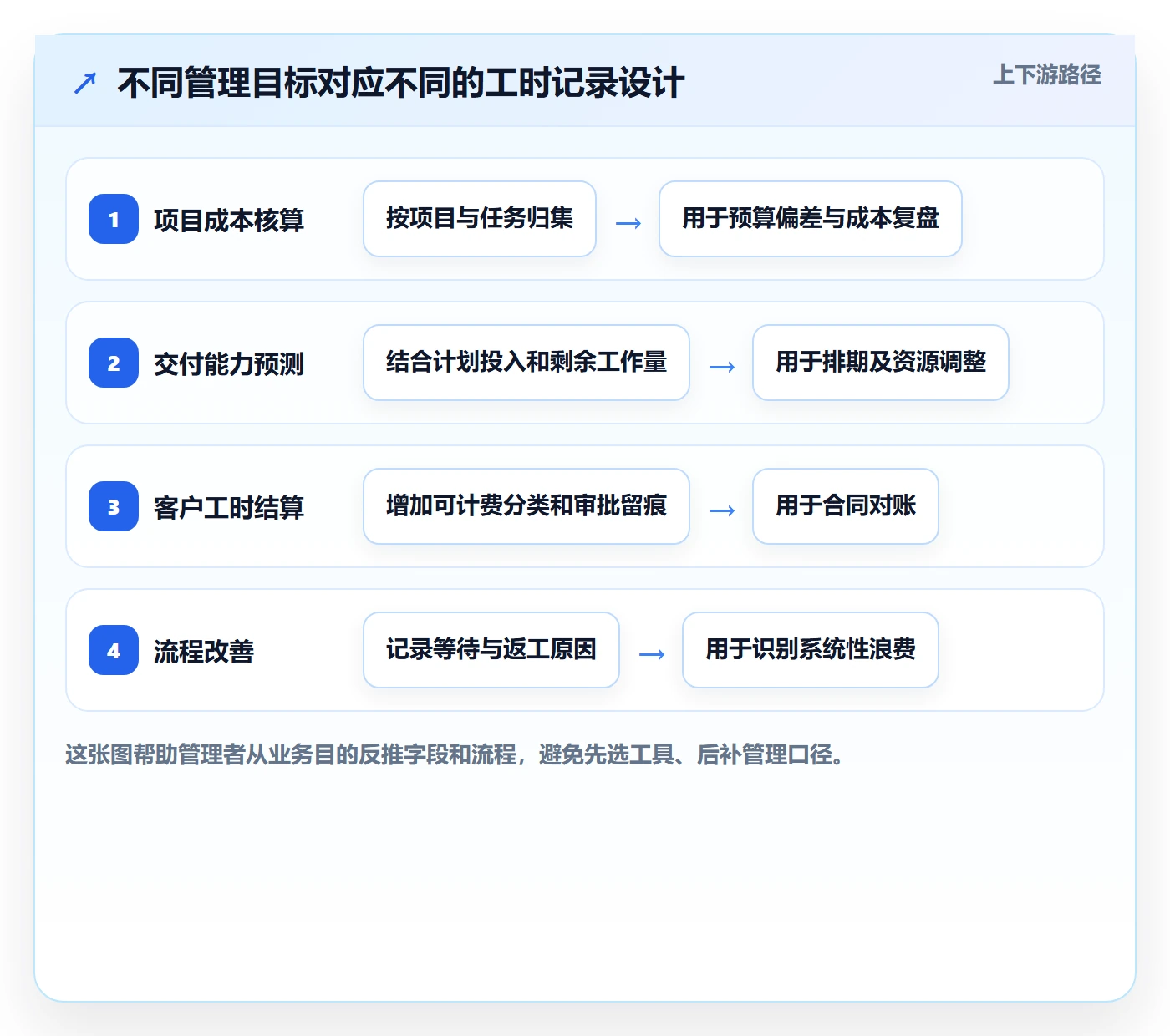The image size is (1170, 1036).
Task: Click the title 不同管理目标对应不同的工时记录设计
Action: 401,83
